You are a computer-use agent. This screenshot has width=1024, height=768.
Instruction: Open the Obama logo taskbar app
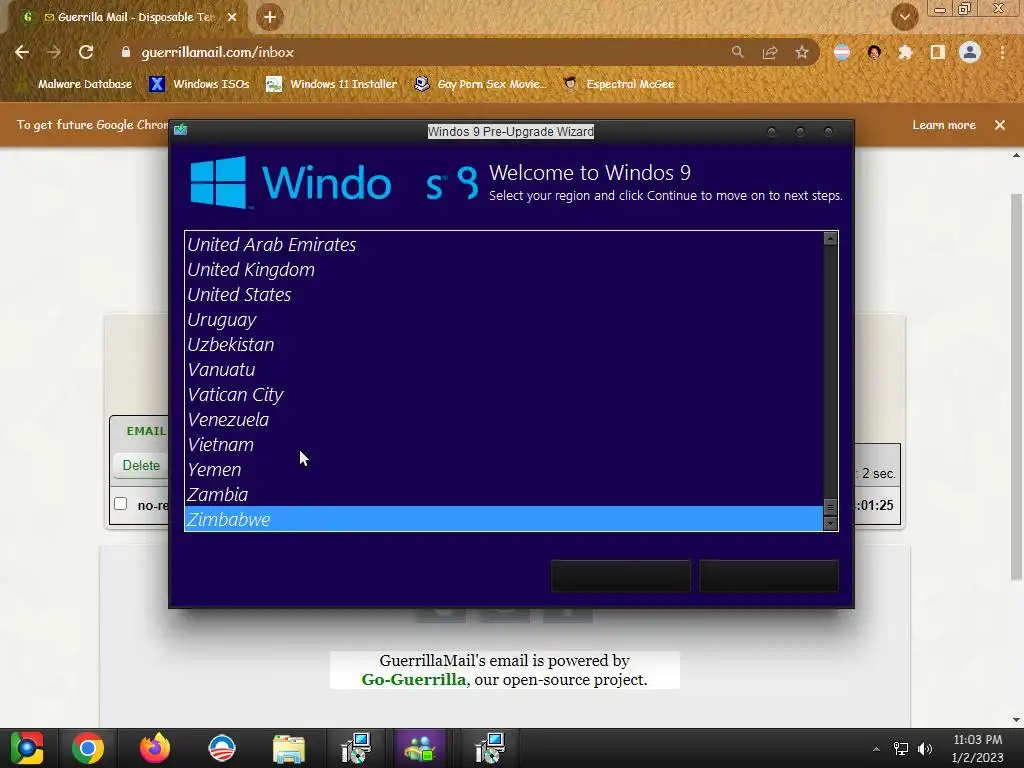pos(222,748)
